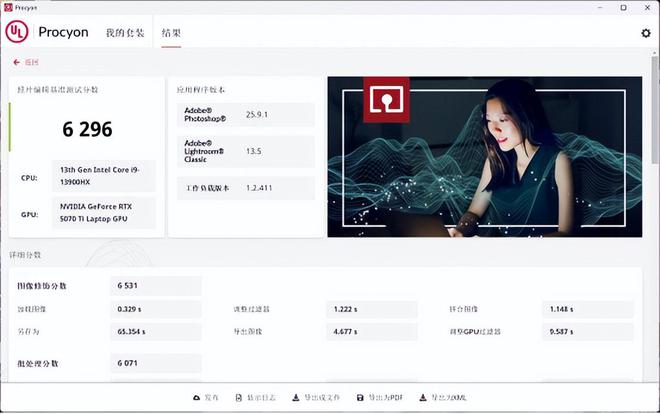Image resolution: width=660 pixels, height=414 pixels.
Task: Click the 9.587 s GPU filter timing value
Action: [588, 332]
